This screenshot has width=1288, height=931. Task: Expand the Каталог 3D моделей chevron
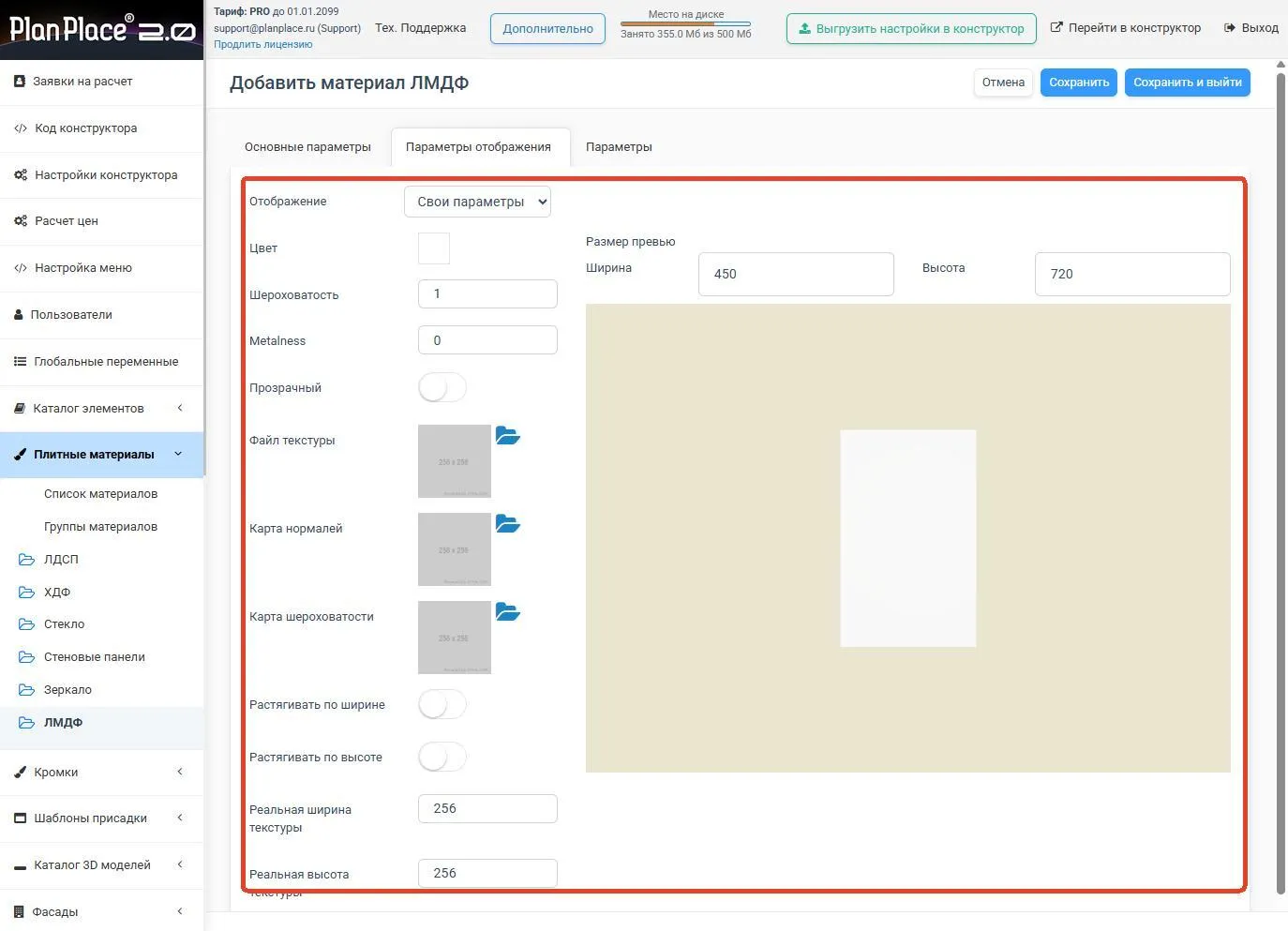tap(180, 864)
